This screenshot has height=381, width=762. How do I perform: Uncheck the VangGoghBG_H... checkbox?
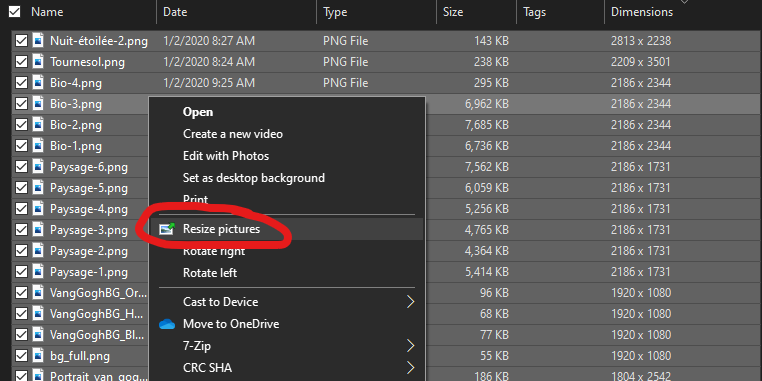pyautogui.click(x=21, y=314)
